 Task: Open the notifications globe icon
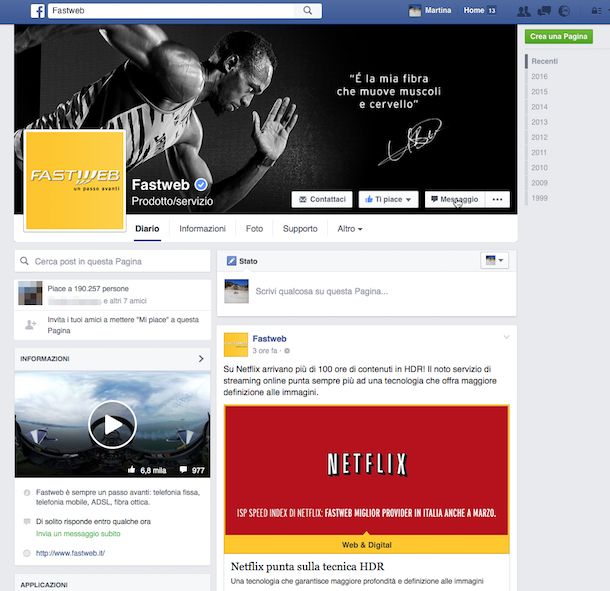click(564, 11)
